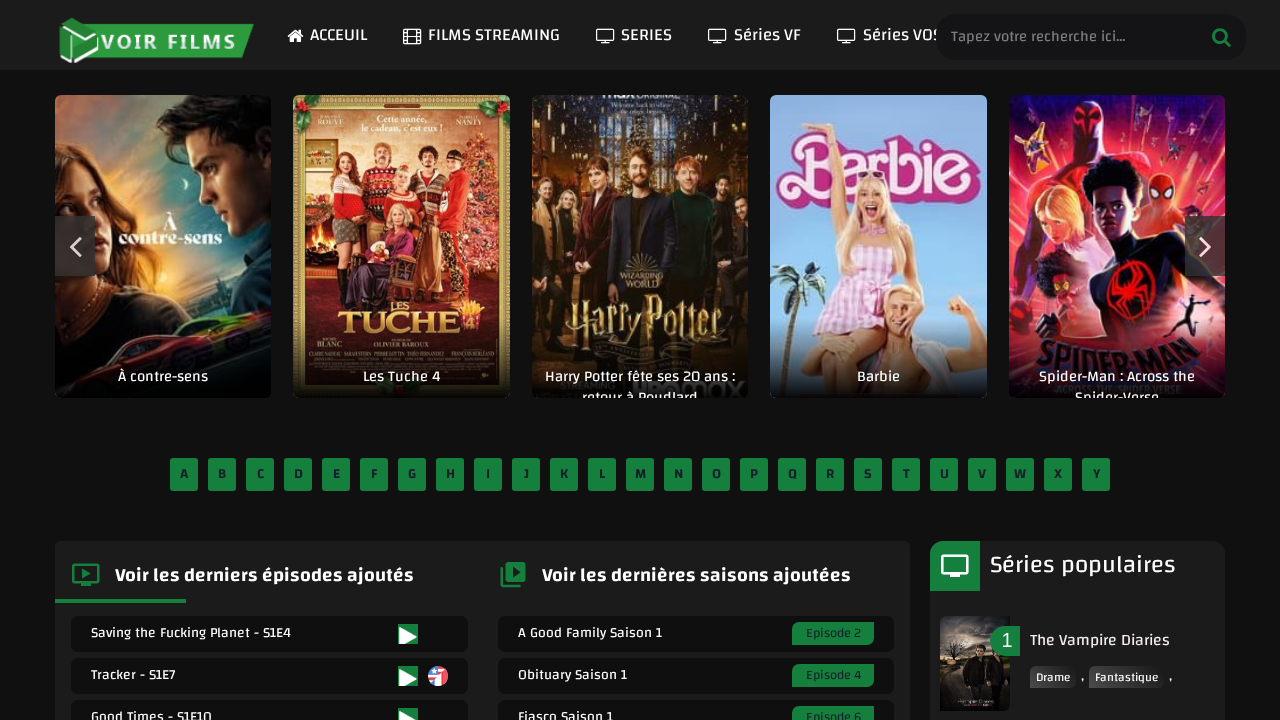Open the Spider-Man Across the Spider-Verse poster
This screenshot has height=720, width=1280.
coord(1117,246)
